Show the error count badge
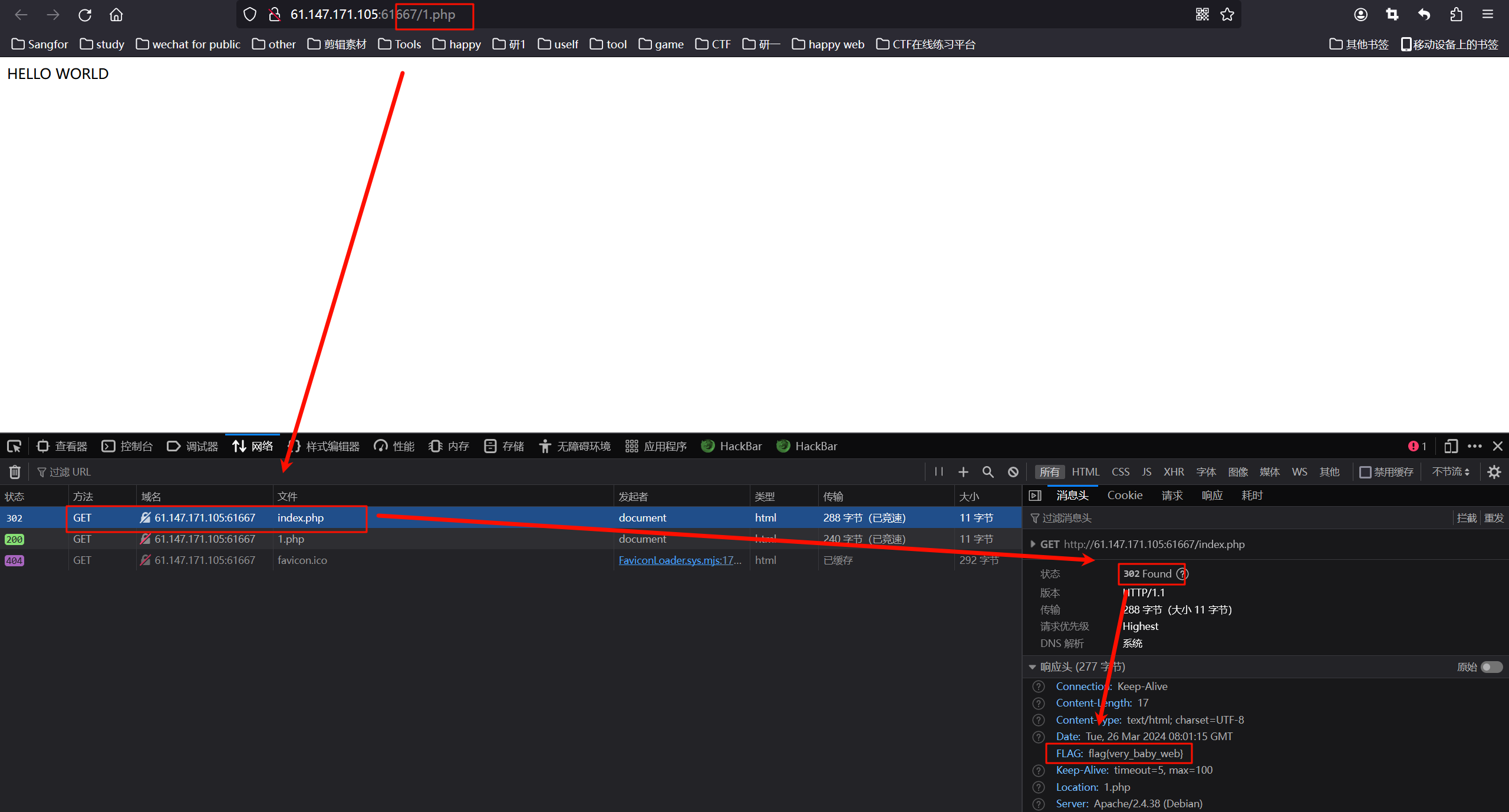Viewport: 1509px width, 812px height. point(1417,446)
